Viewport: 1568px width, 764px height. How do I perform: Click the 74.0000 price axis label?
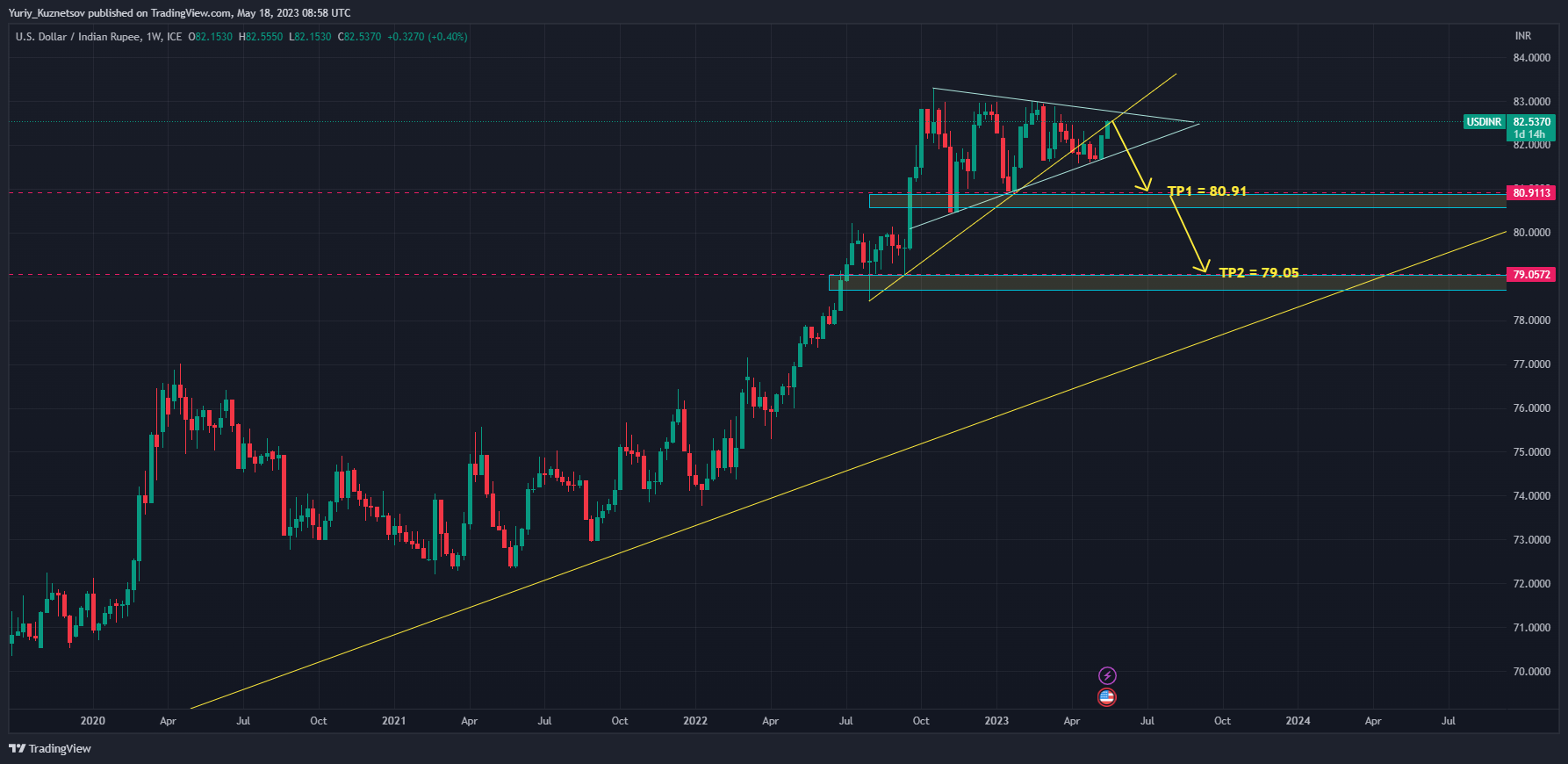click(1531, 496)
